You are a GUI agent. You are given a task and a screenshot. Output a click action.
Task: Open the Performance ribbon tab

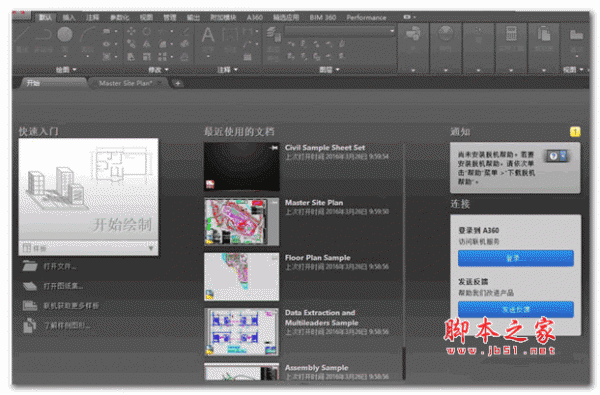(x=366, y=17)
